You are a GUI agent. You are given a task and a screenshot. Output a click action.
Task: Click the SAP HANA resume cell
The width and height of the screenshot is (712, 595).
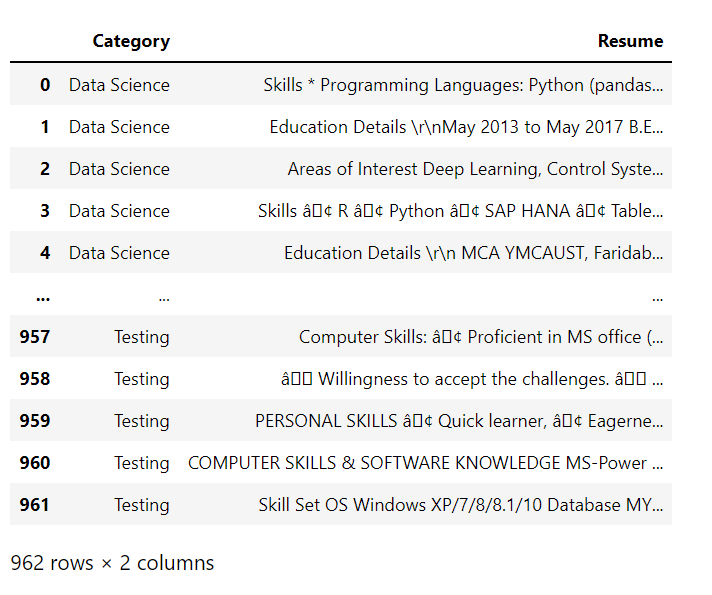(x=460, y=211)
